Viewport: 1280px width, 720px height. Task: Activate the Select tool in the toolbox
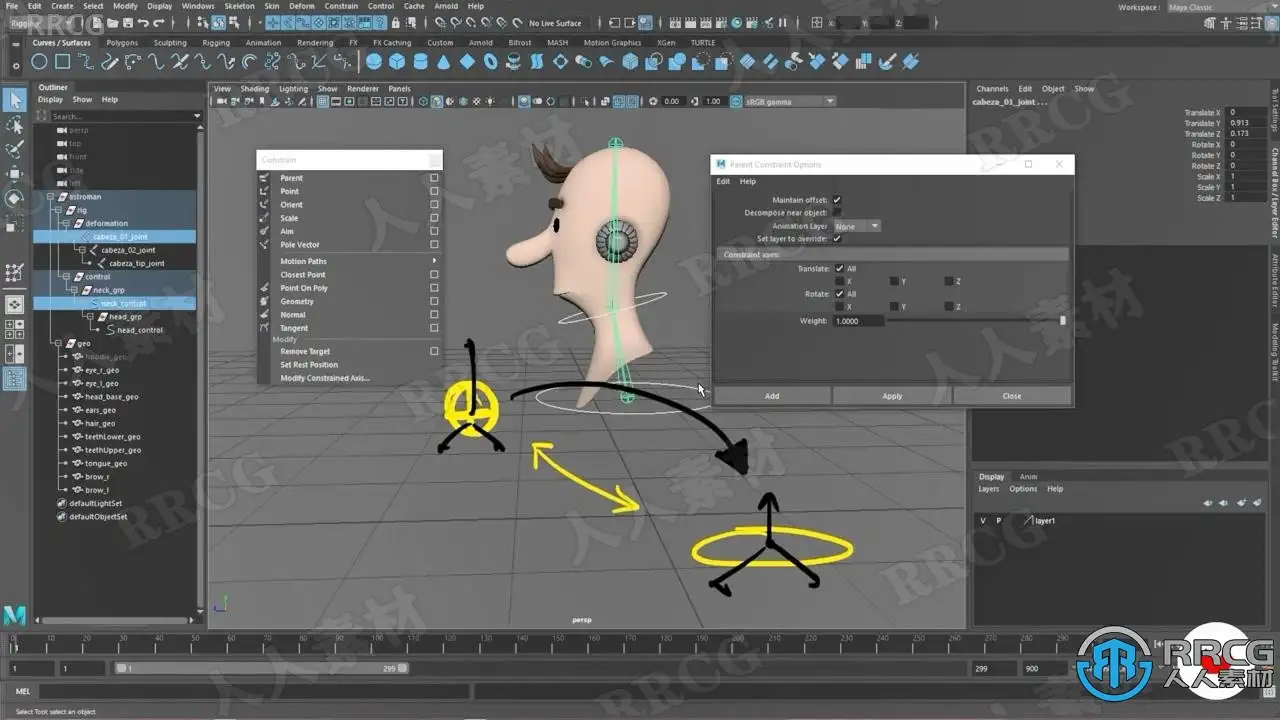[14, 100]
